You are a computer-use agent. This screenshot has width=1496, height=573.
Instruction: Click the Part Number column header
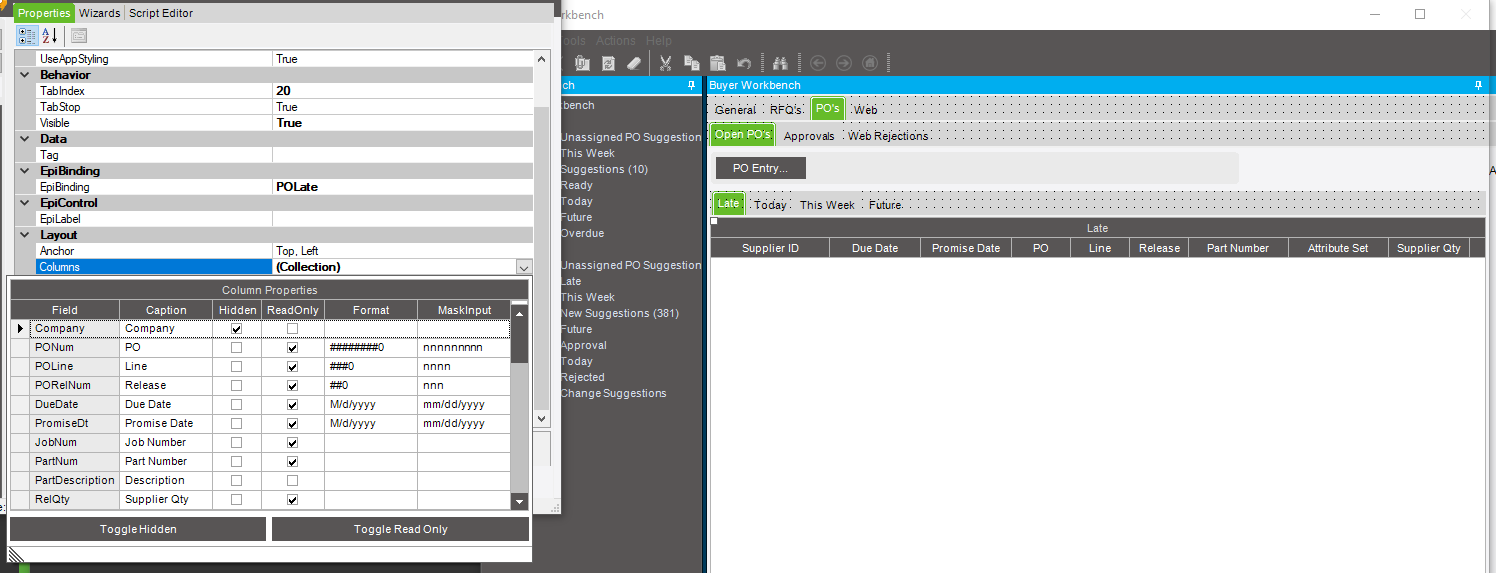[x=1238, y=248]
